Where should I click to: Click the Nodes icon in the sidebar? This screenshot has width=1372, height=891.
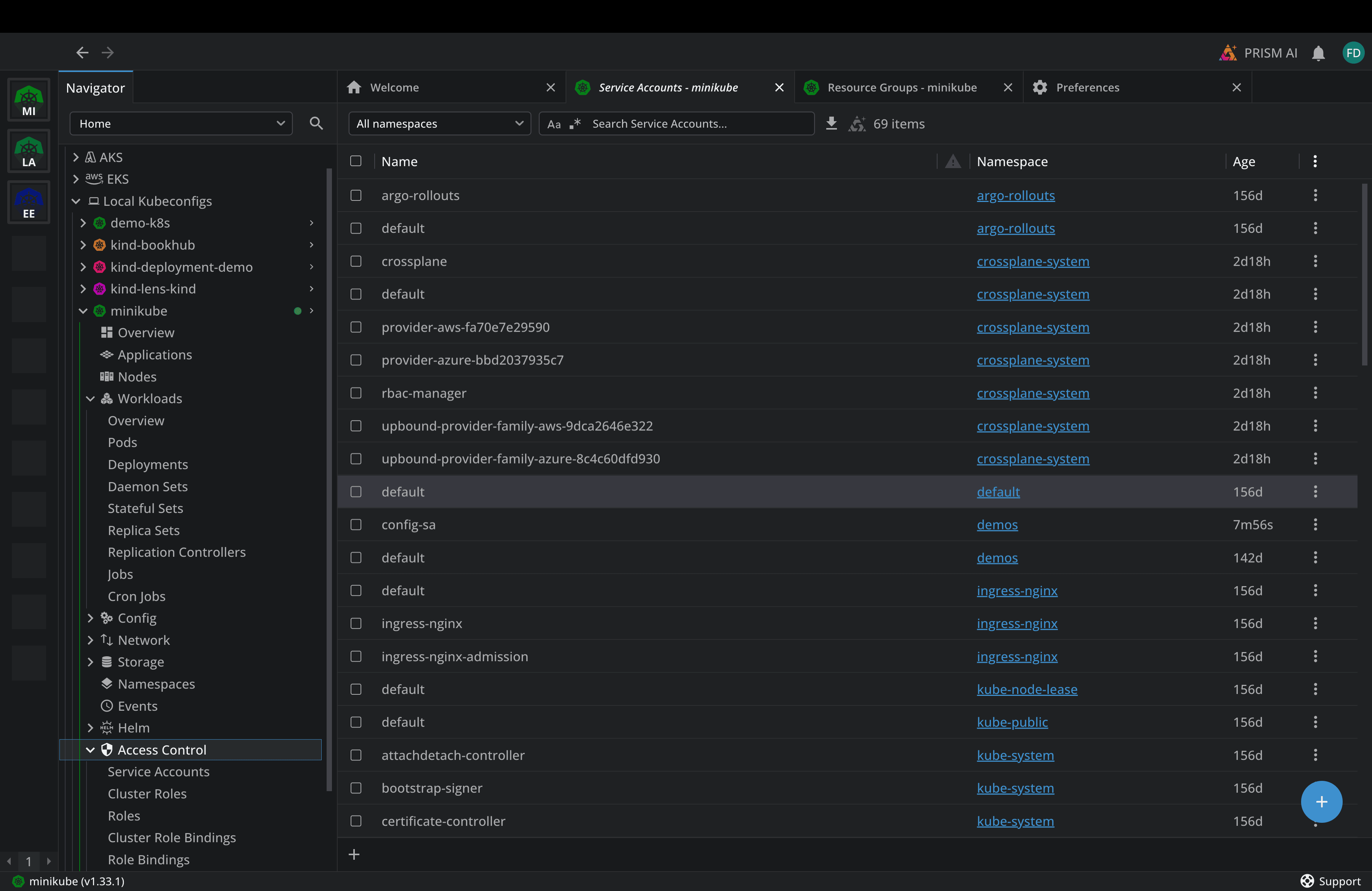pos(107,377)
